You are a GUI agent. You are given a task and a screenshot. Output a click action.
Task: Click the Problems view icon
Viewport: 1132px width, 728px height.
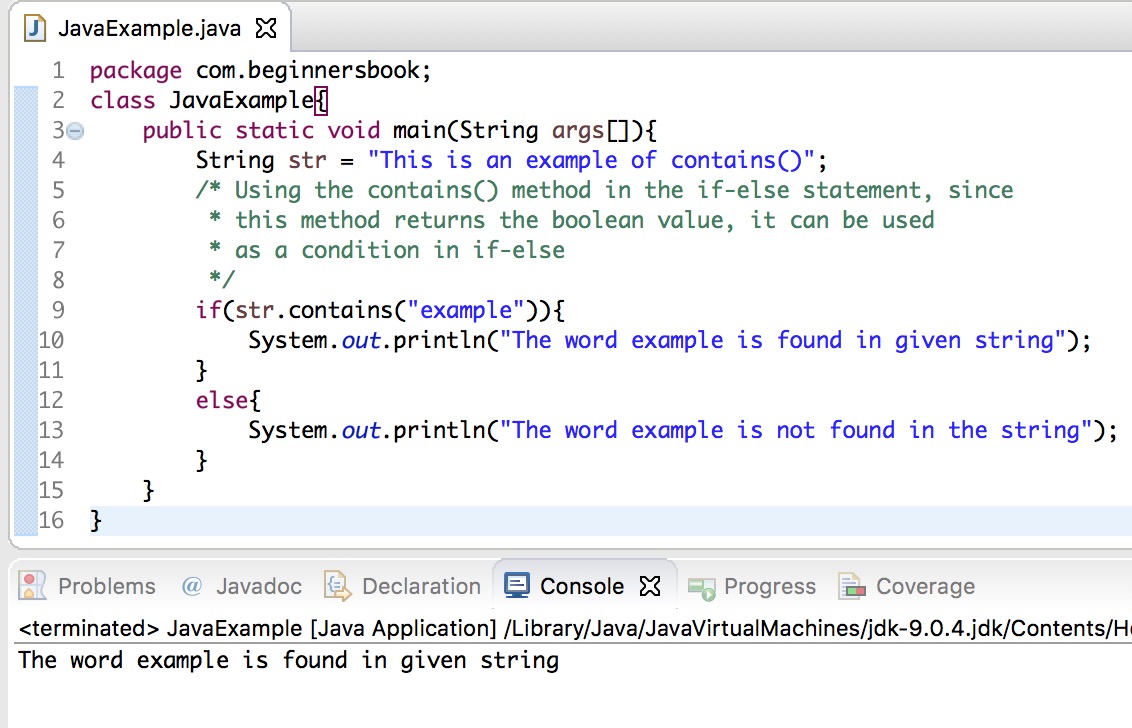[32, 586]
